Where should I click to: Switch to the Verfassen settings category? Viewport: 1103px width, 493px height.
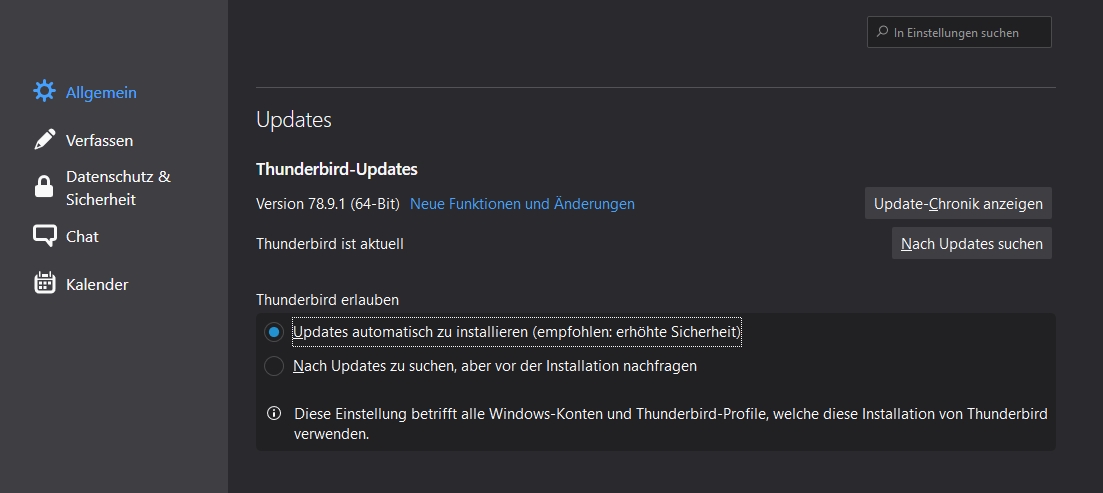point(99,140)
